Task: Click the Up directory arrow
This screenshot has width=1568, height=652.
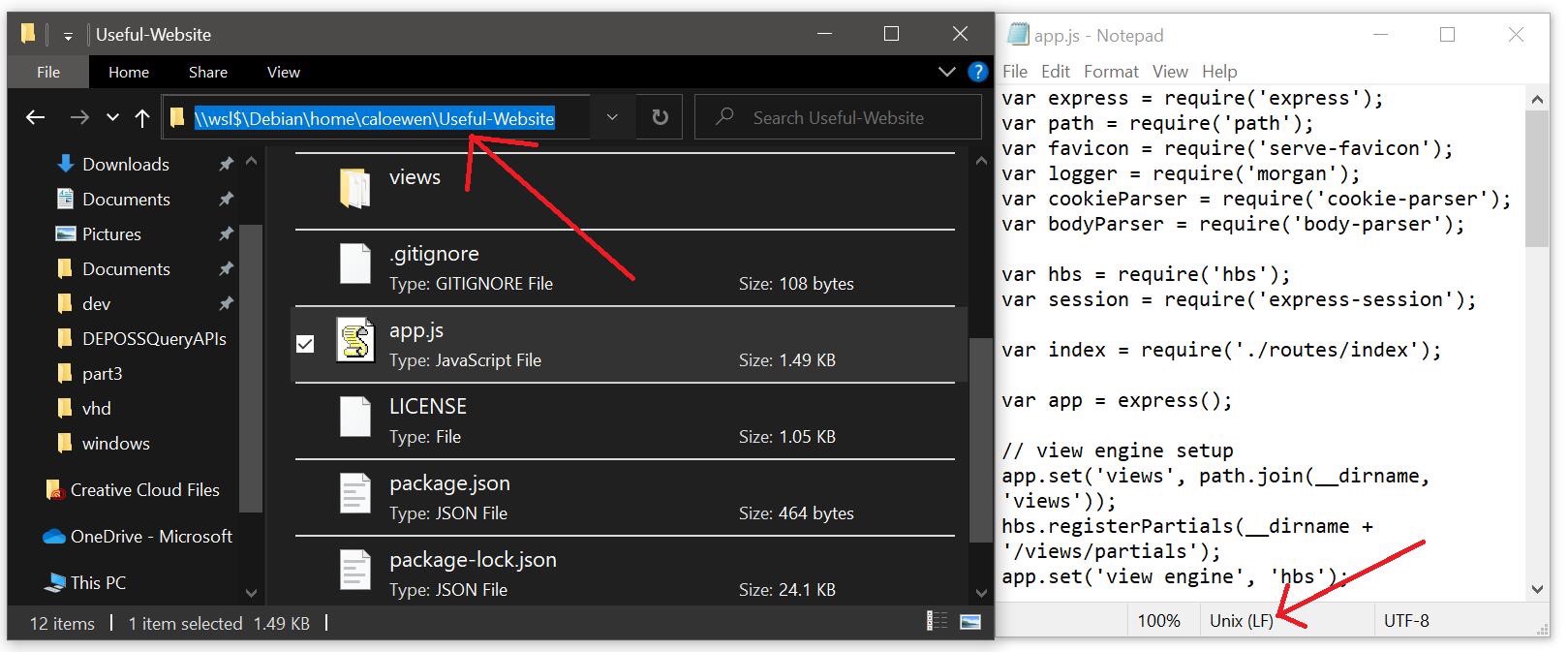Action: 142,117
